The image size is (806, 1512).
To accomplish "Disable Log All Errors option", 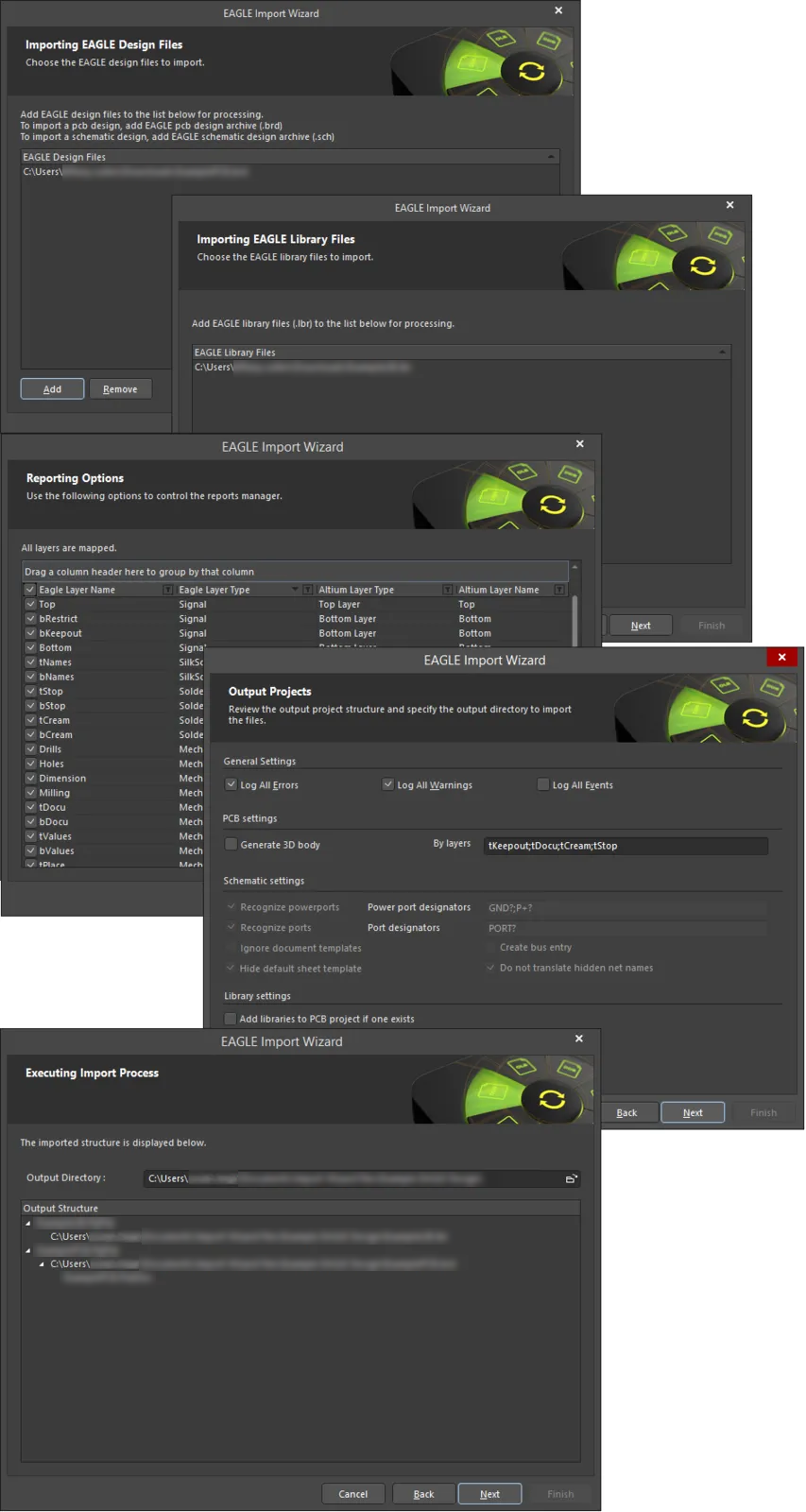I will coord(231,784).
